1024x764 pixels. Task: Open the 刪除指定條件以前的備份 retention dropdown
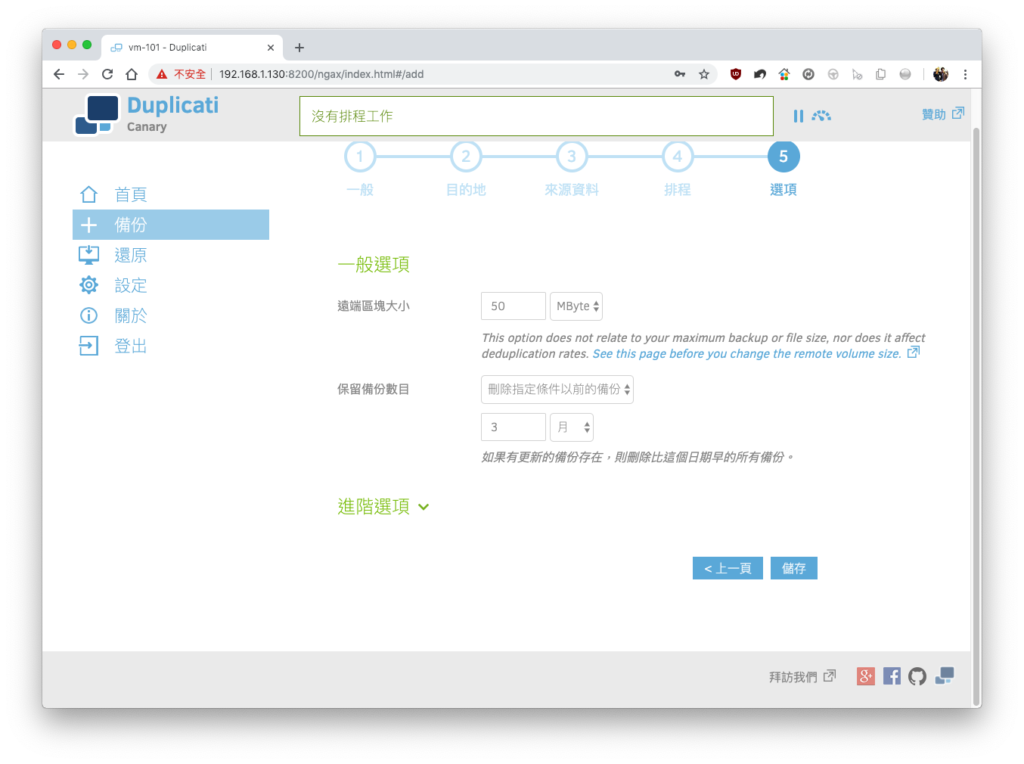557,389
